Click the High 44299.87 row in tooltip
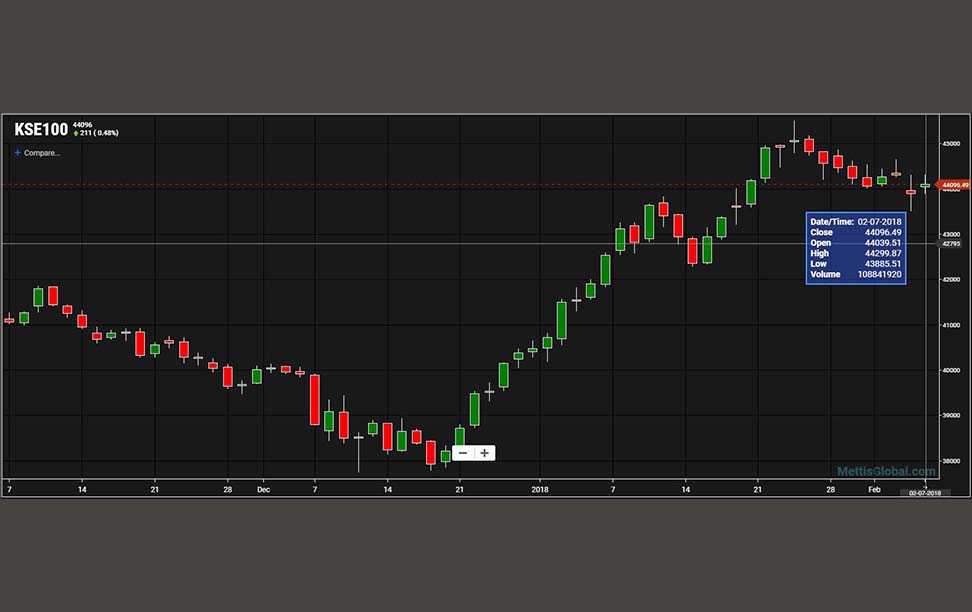The image size is (972, 612). point(855,254)
